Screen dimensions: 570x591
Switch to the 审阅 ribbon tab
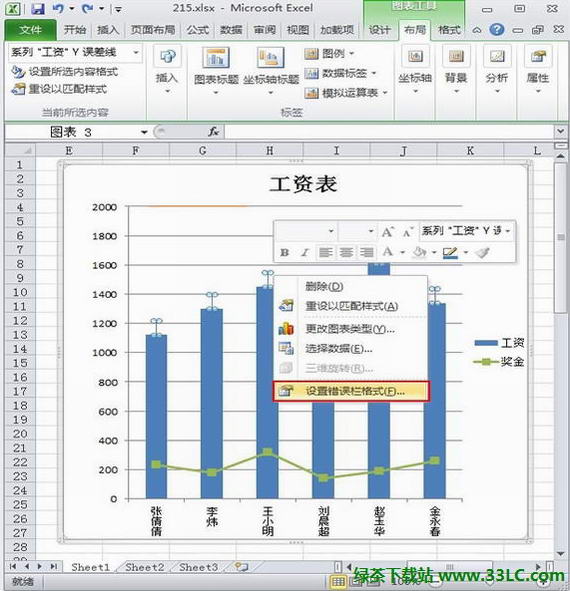tap(264, 30)
